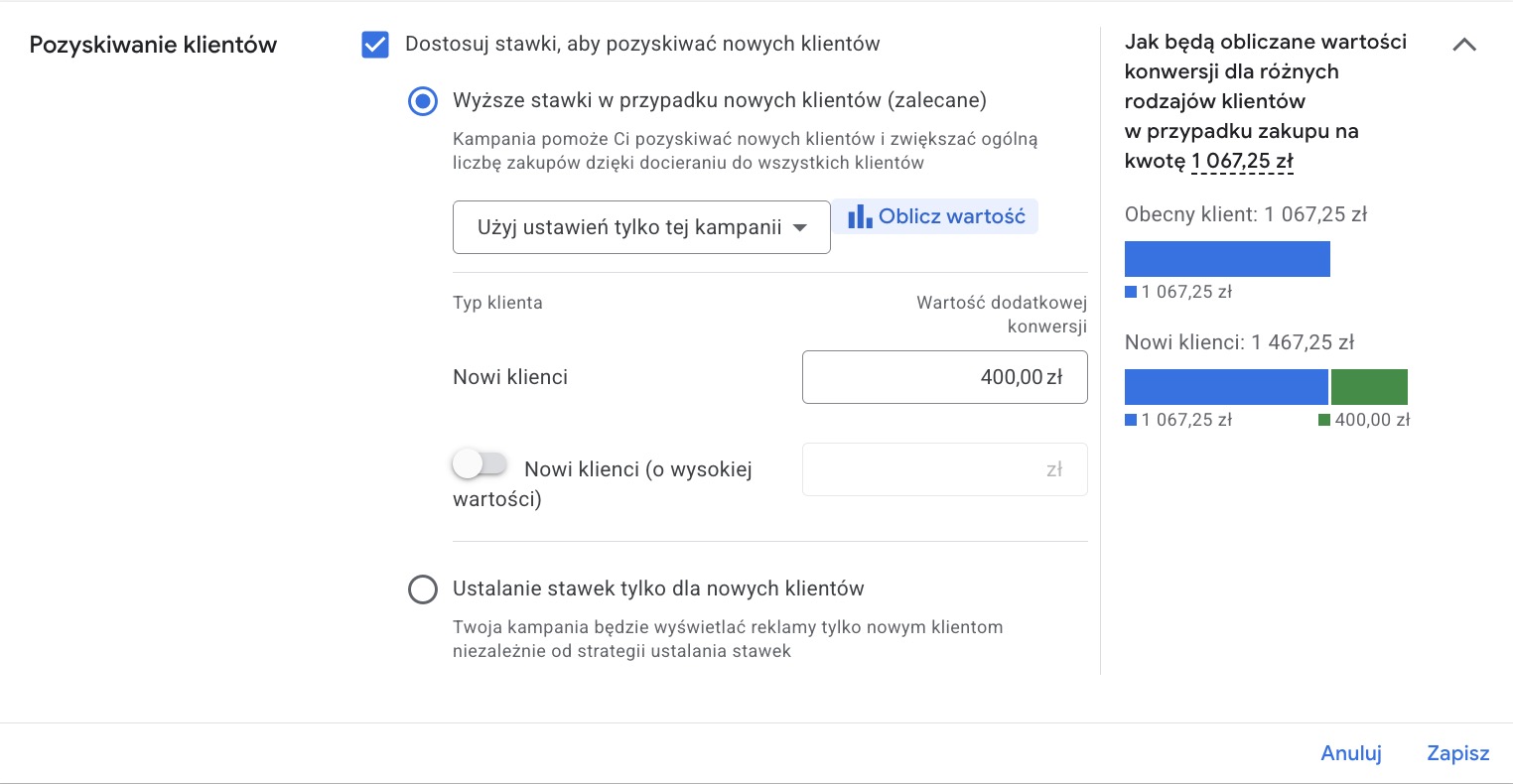Click the "Typ klienta" column header
1513x784 pixels.
point(497,303)
